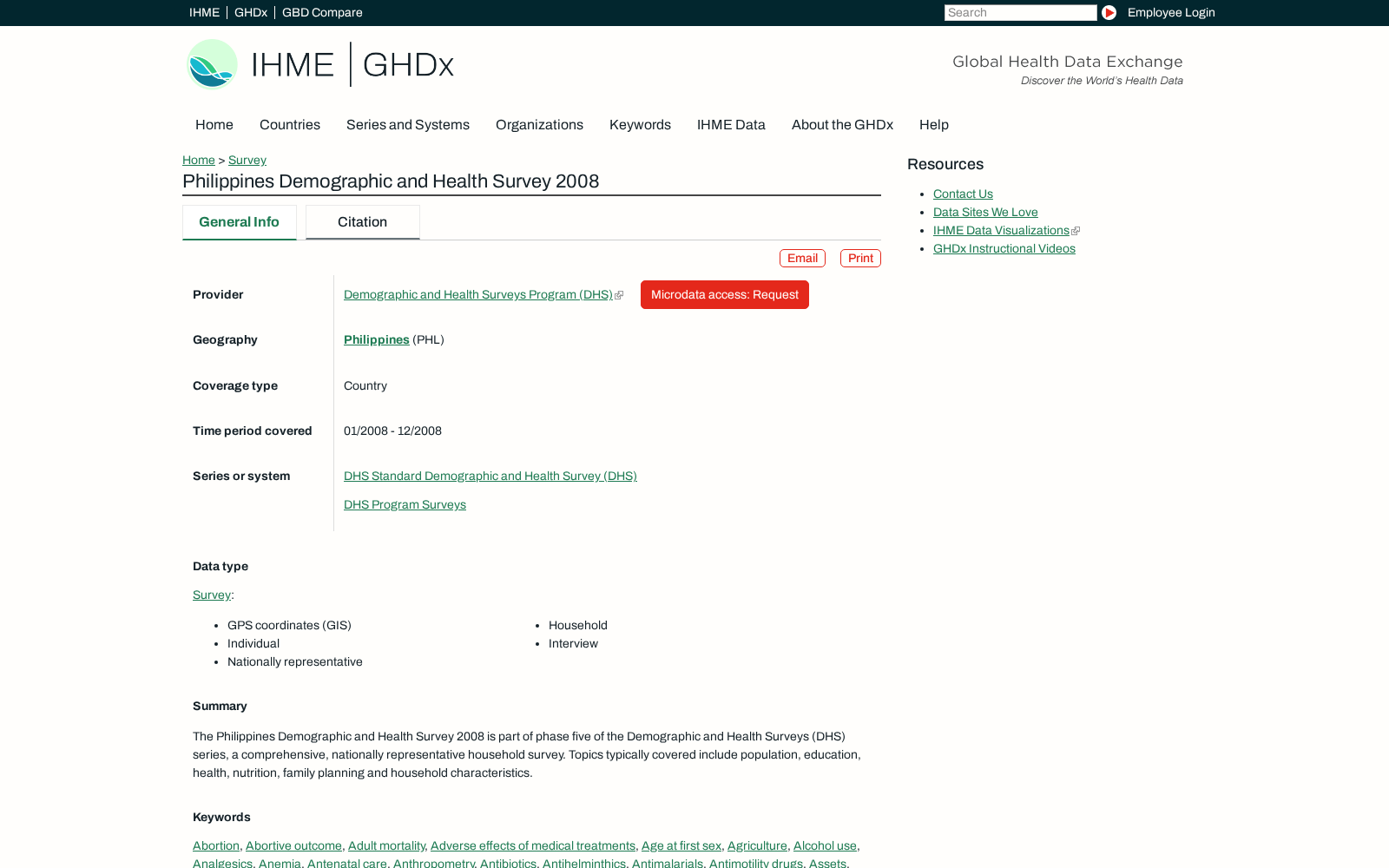The width and height of the screenshot is (1389, 868).
Task: Go to Home in main navigation
Action: pos(214,125)
